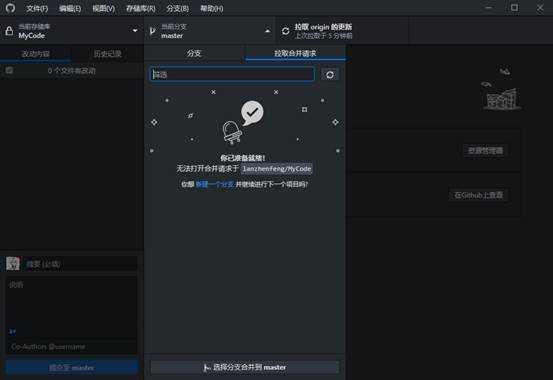Click the add co-authors icon
Screen dimensions: 553x380
tap(12, 331)
